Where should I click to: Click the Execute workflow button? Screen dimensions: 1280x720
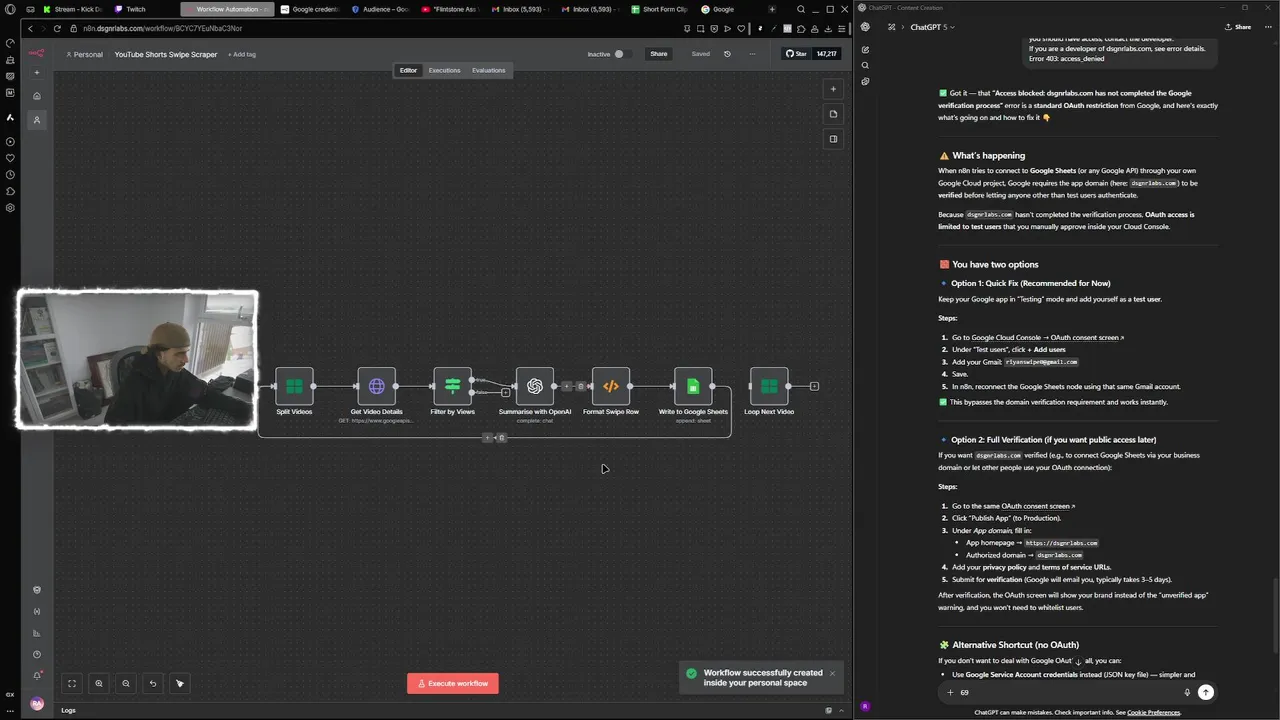(453, 683)
